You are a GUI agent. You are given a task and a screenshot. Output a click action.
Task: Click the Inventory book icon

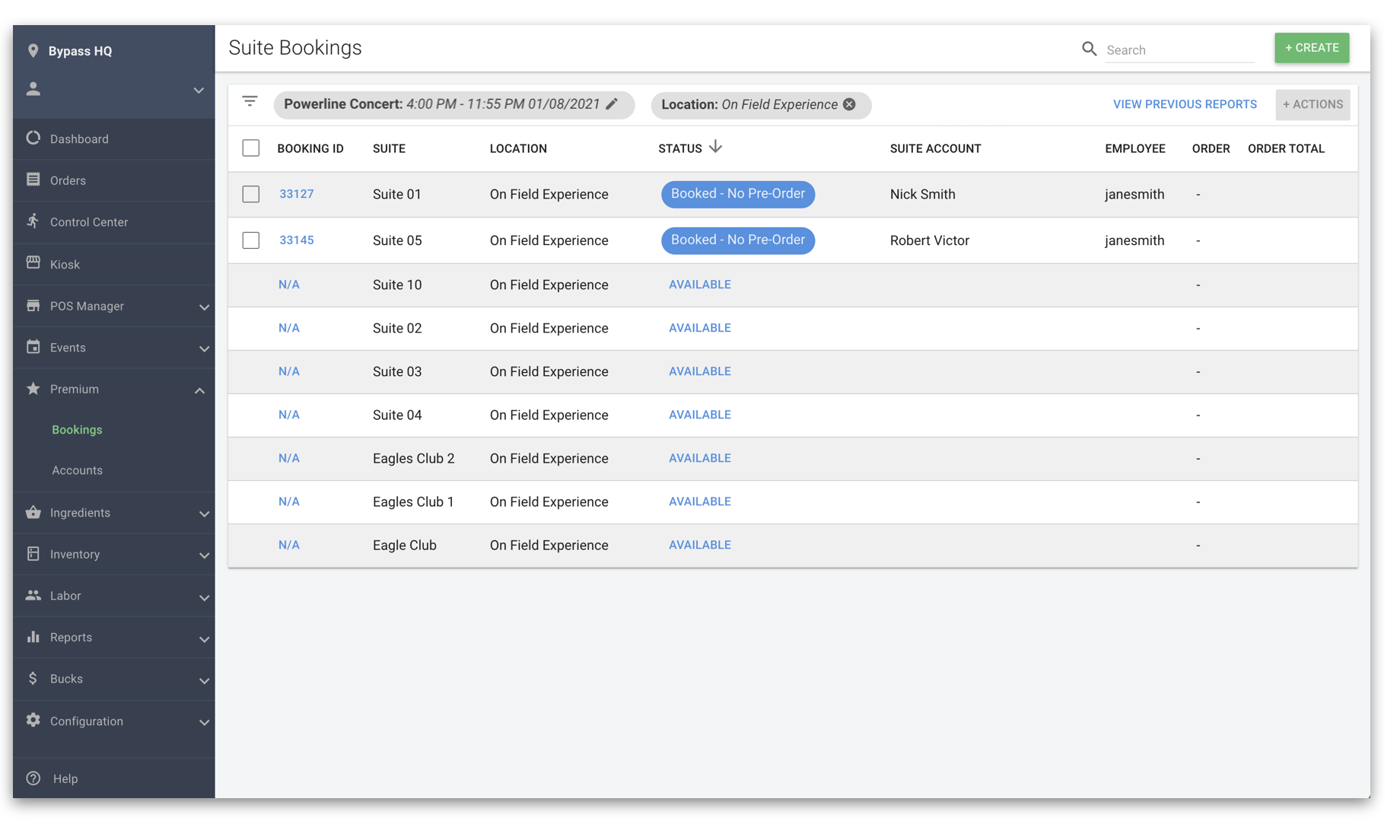(x=33, y=554)
